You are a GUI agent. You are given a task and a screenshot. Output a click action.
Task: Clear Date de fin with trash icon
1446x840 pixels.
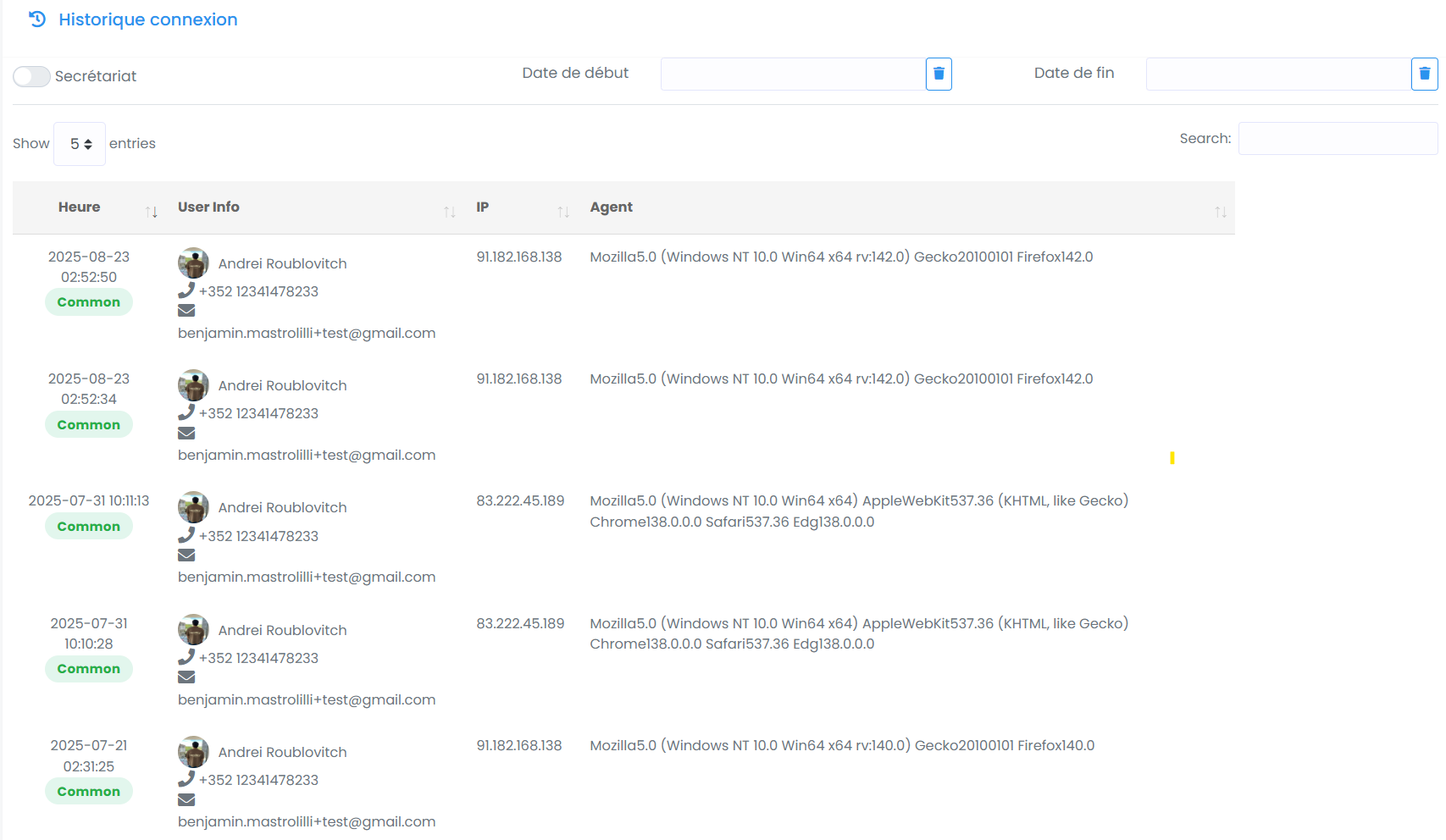pos(1424,74)
